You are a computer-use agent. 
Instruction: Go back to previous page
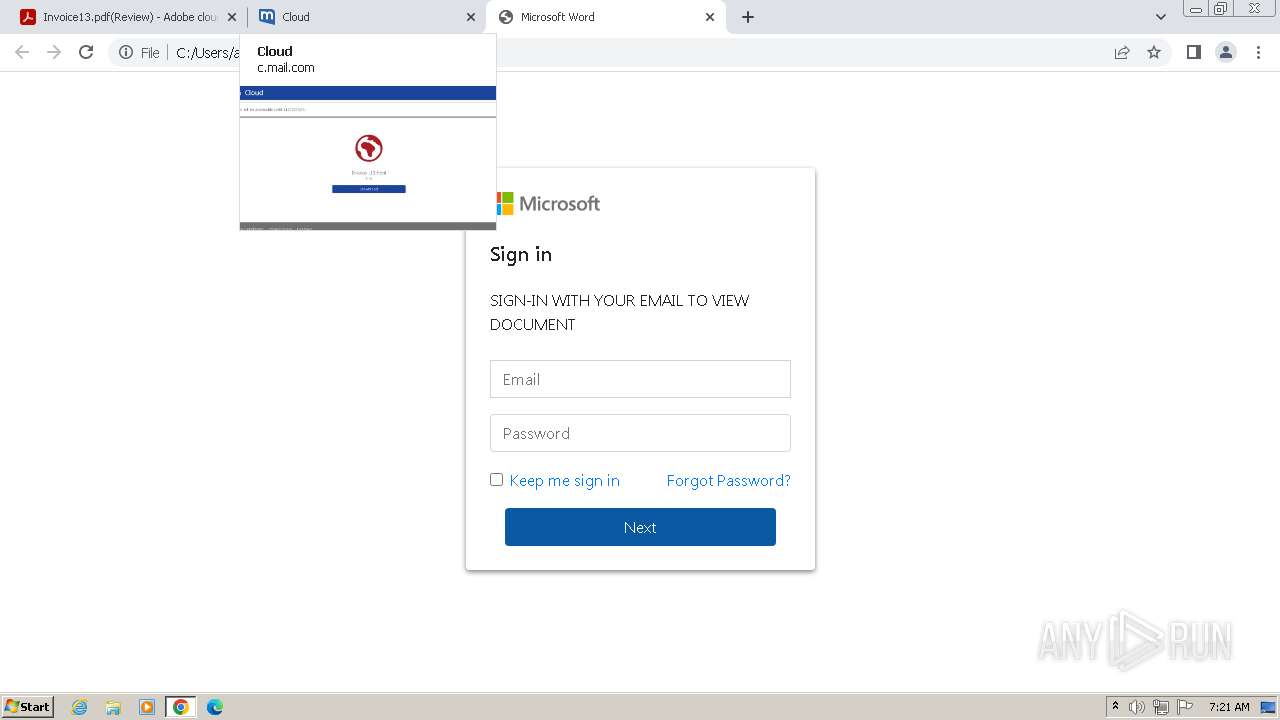tap(22, 52)
